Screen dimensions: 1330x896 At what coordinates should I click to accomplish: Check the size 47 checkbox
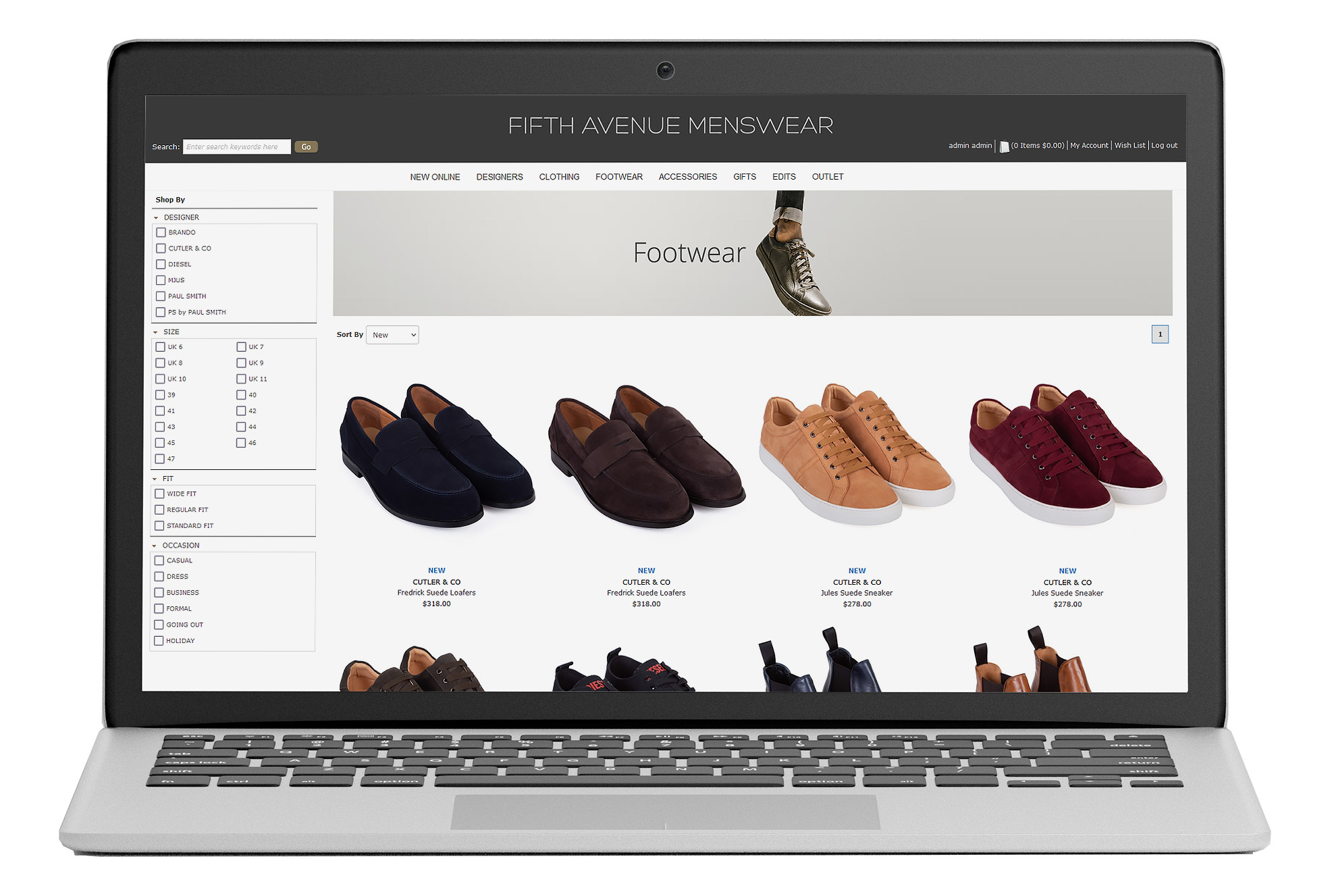[160, 458]
